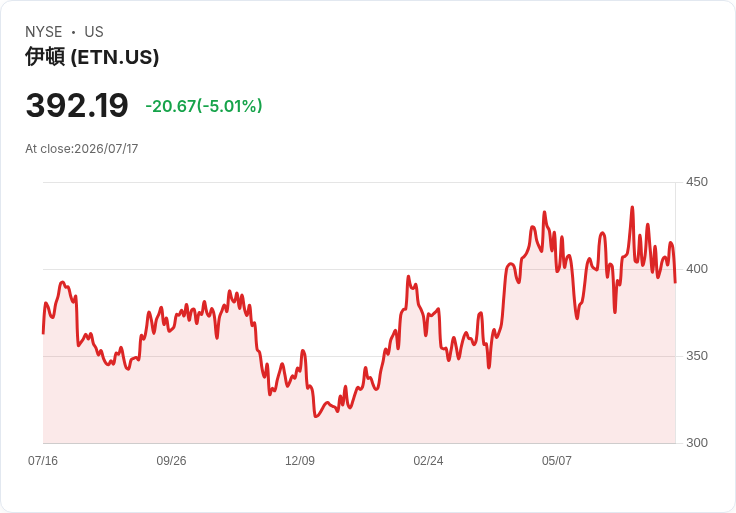Click the At close:2026/07/17 timestamp
736x513 pixels.
click(x=82, y=149)
